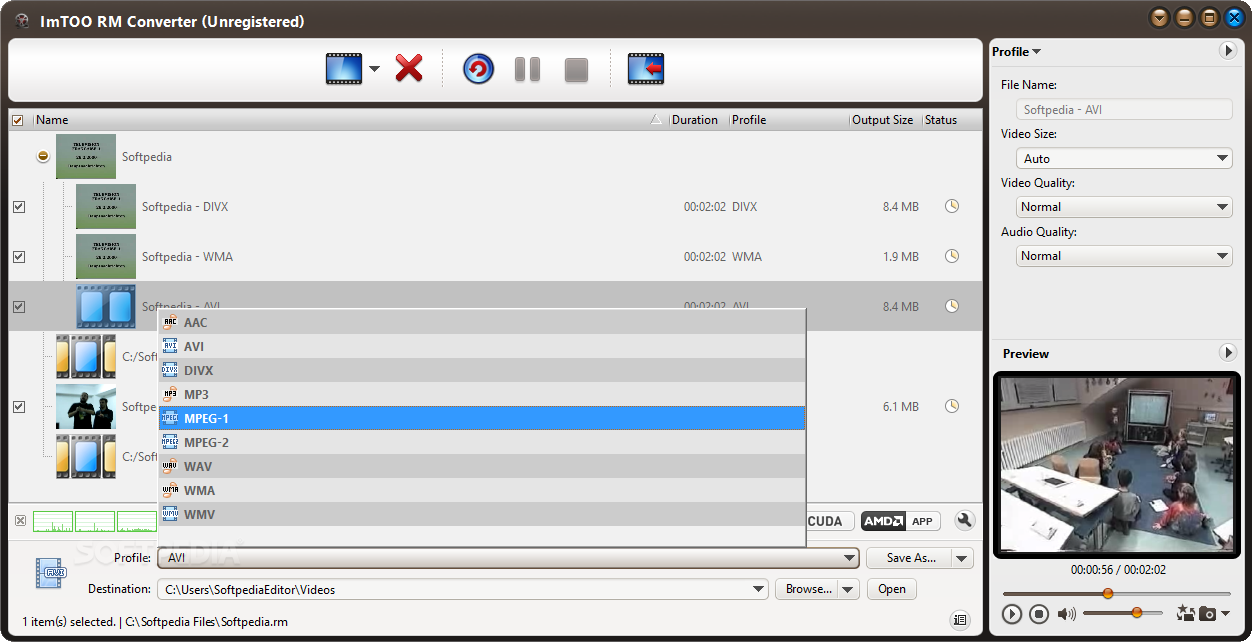1252x642 pixels.
Task: Open settings with the wrench icon
Action: (x=964, y=520)
